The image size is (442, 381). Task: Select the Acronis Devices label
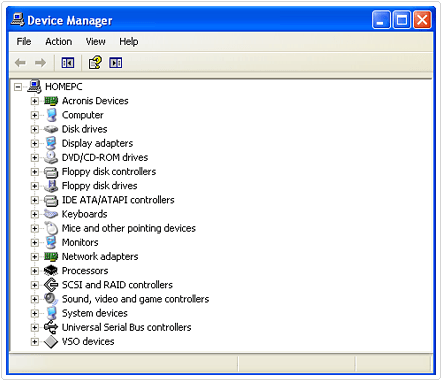point(95,101)
